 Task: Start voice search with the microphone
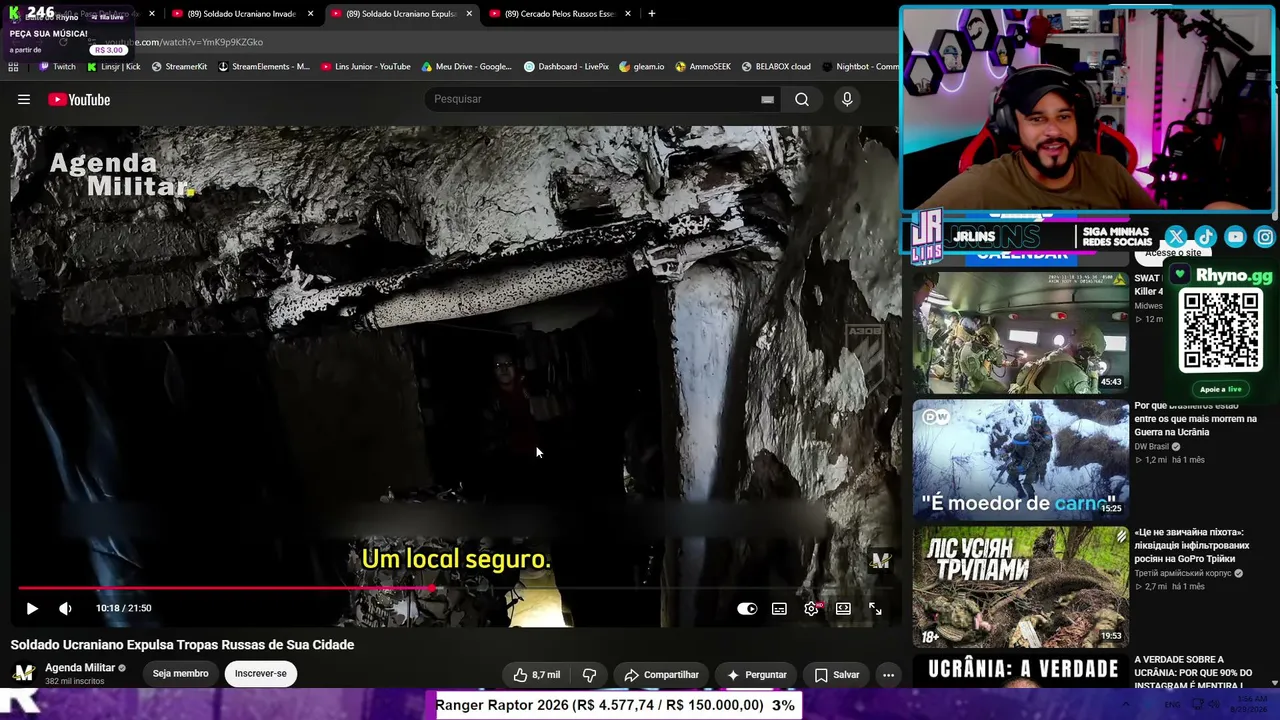tap(847, 99)
